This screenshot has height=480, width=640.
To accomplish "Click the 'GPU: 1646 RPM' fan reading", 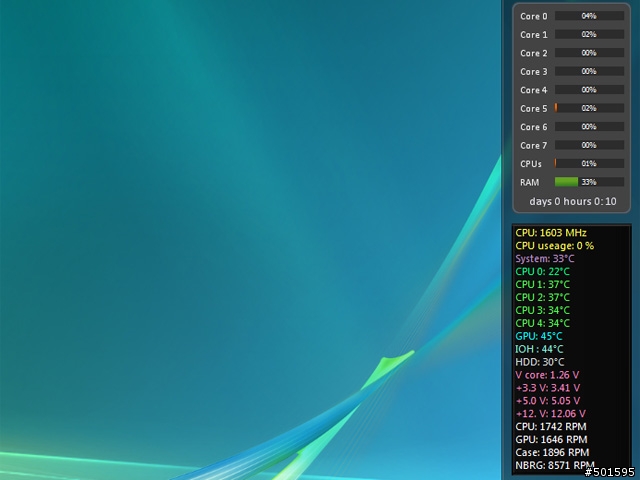I will point(551,440).
